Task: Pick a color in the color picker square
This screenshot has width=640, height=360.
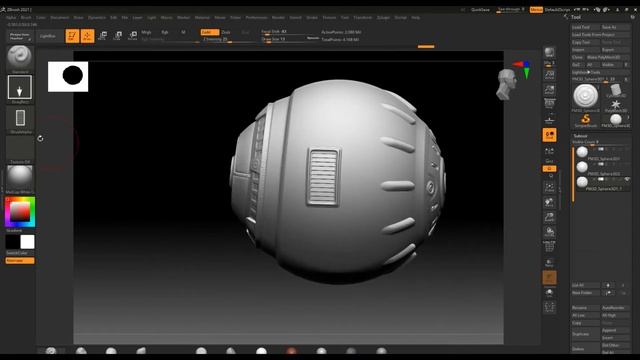Action: (20, 211)
